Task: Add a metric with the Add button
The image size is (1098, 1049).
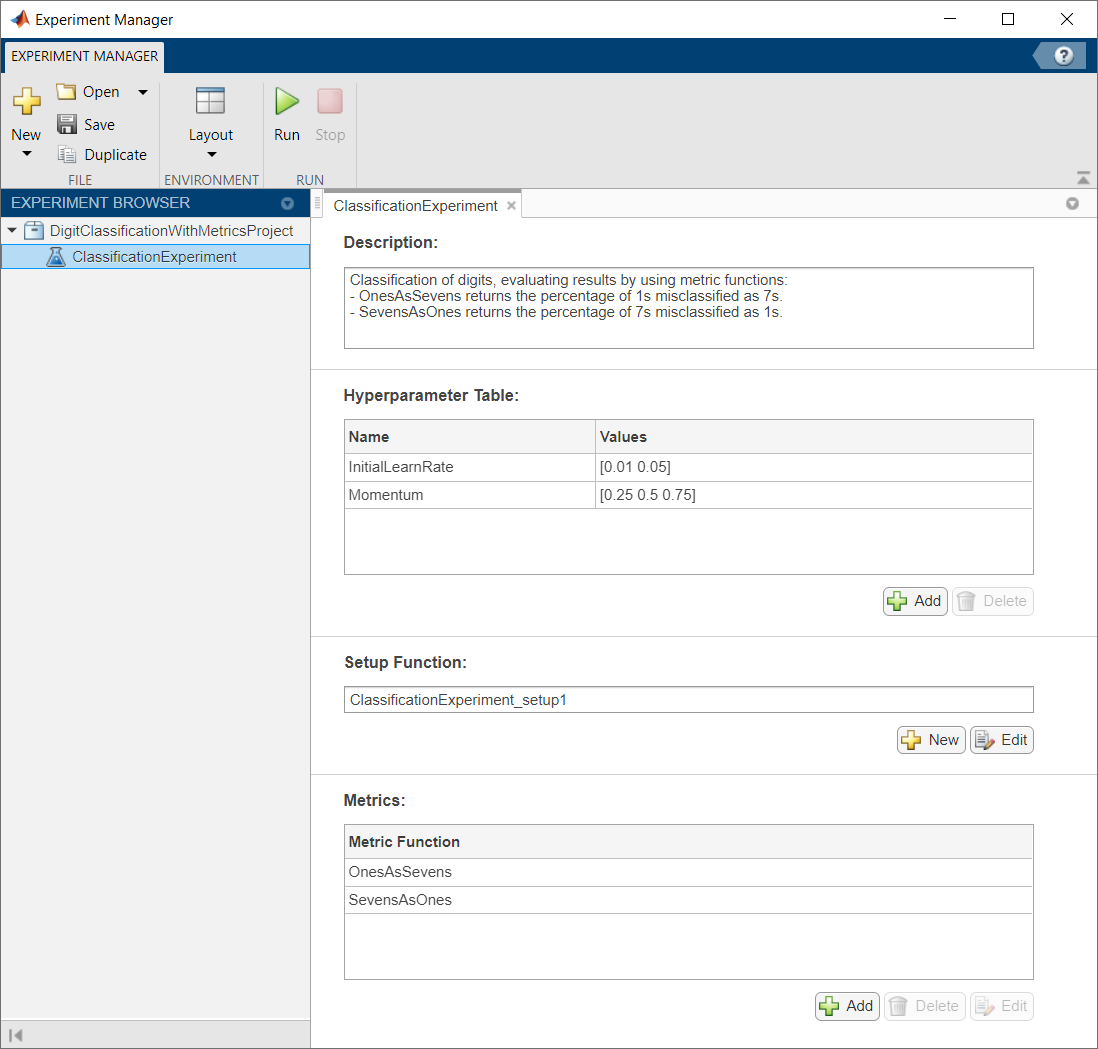Action: pyautogui.click(x=847, y=1006)
